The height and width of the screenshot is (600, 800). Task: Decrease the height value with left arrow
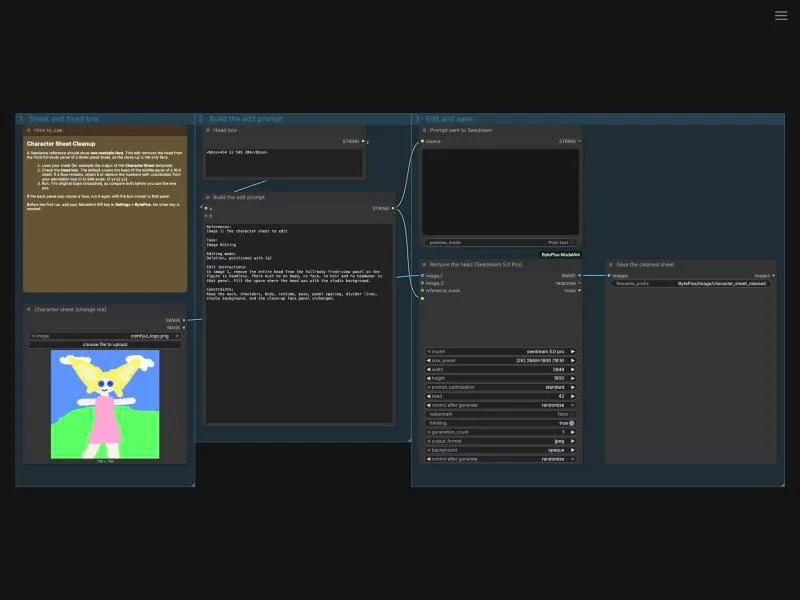pyautogui.click(x=429, y=378)
